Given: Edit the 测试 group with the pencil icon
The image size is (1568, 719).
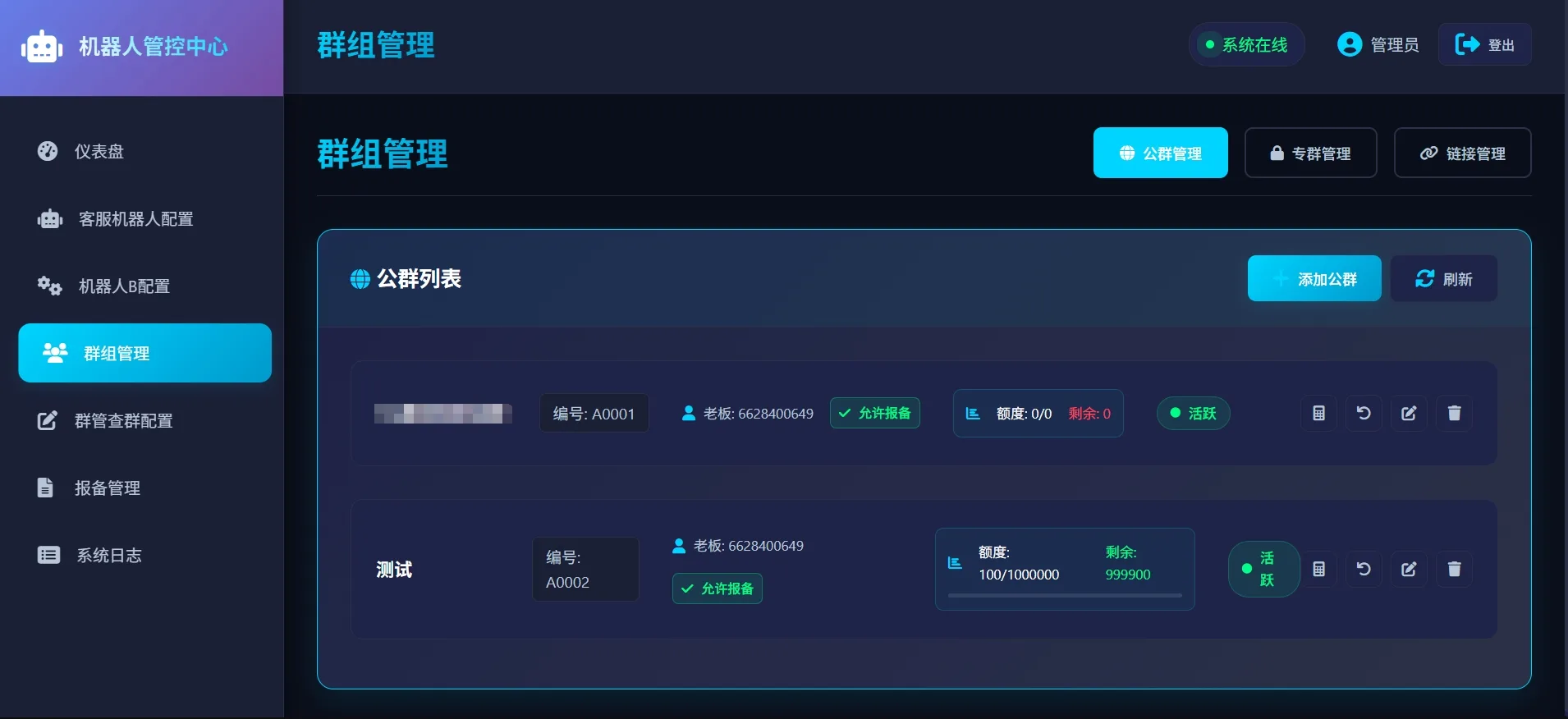Looking at the screenshot, I should [x=1409, y=570].
